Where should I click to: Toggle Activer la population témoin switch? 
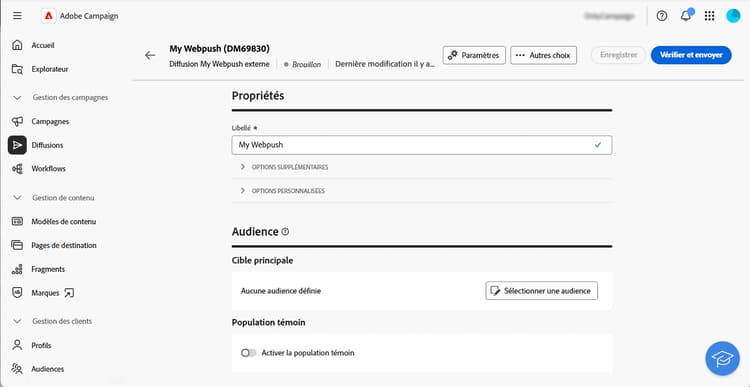[249, 353]
